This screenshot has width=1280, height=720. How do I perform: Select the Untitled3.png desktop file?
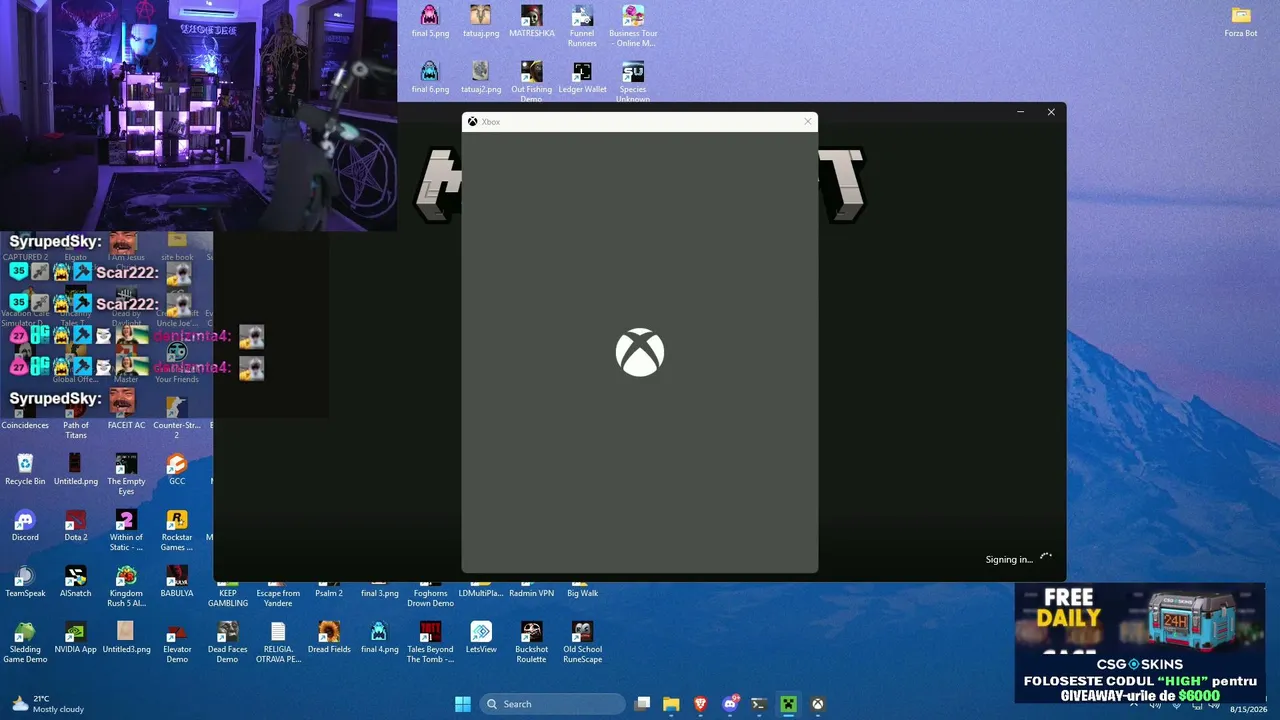coord(127,637)
